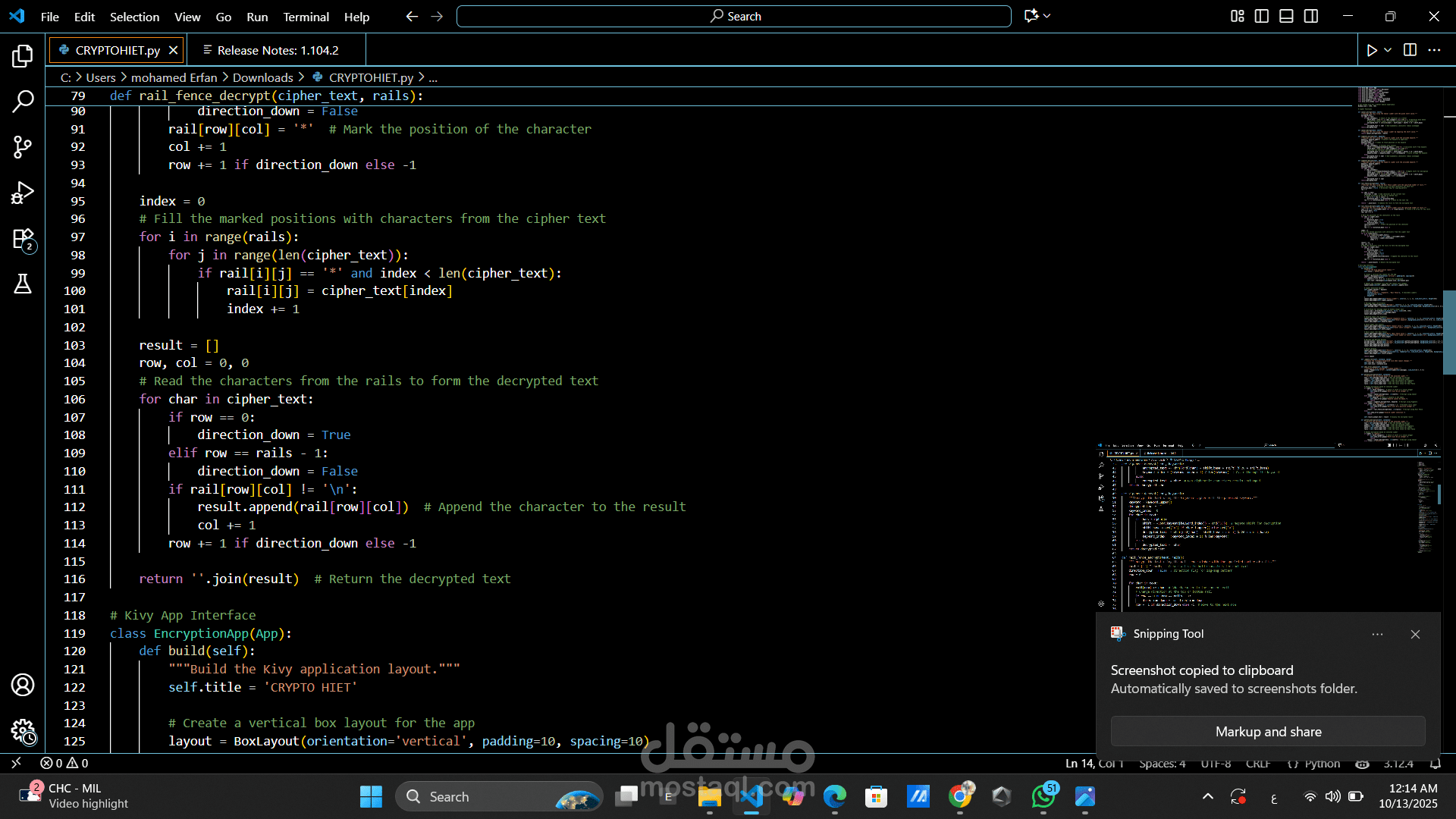Open the Run button dropdown arrow
Image resolution: width=1456 pixels, height=819 pixels.
1388,50
